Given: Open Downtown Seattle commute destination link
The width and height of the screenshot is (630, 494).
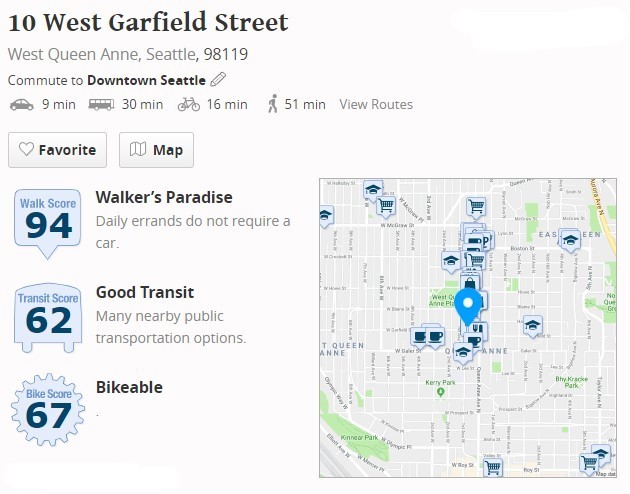Looking at the screenshot, I should click(x=146, y=80).
